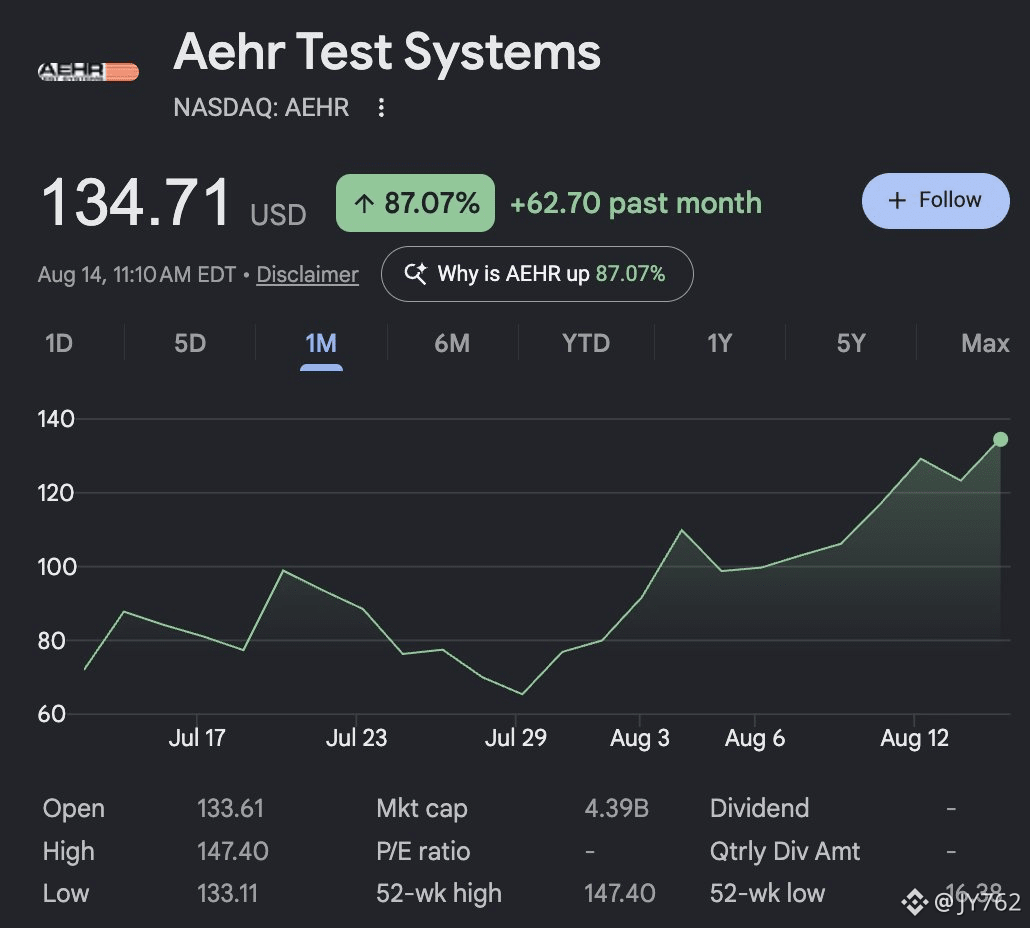Click the green endpoint dot on the chart
The image size is (1030, 928).
pos(1000,439)
